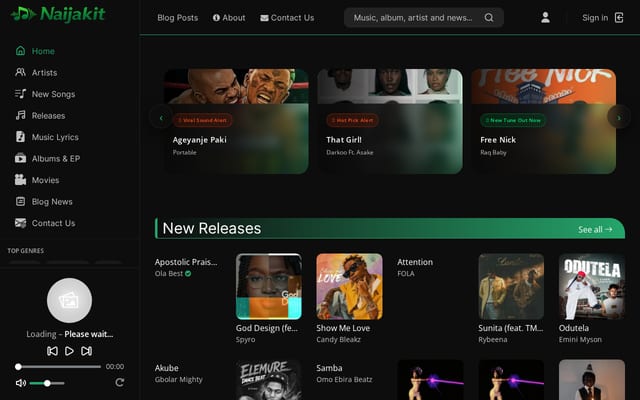Open Gbolar Mighty artist link
Image resolution: width=640 pixels, height=400 pixels.
(178, 380)
